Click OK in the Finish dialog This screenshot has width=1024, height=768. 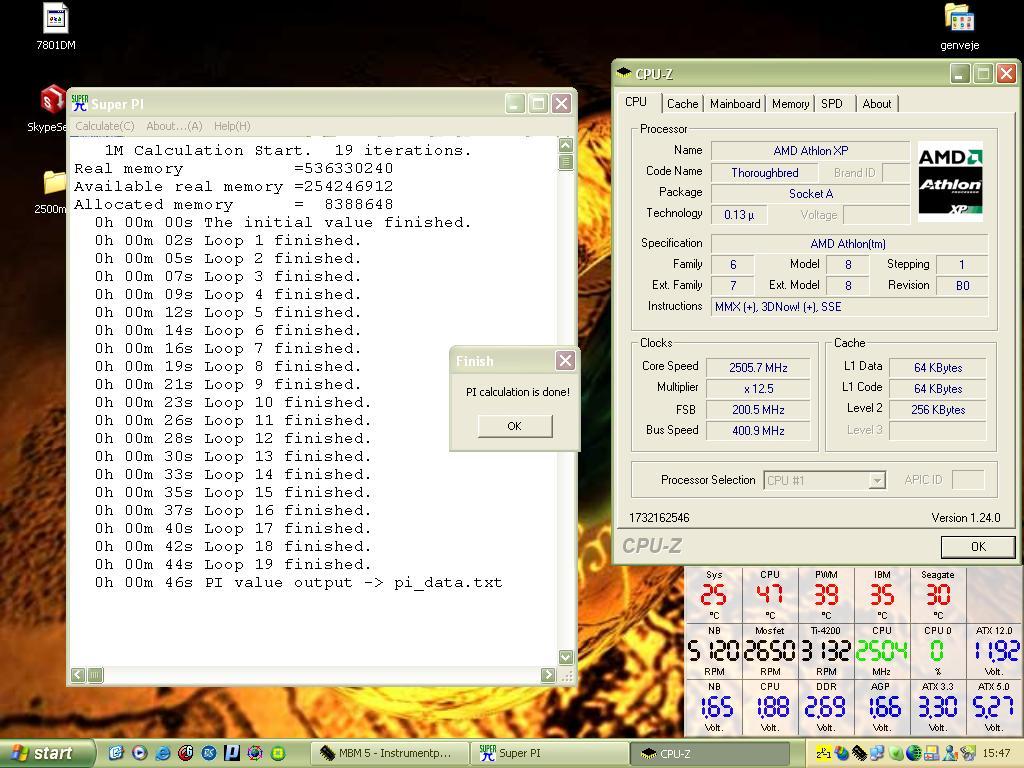pos(515,426)
